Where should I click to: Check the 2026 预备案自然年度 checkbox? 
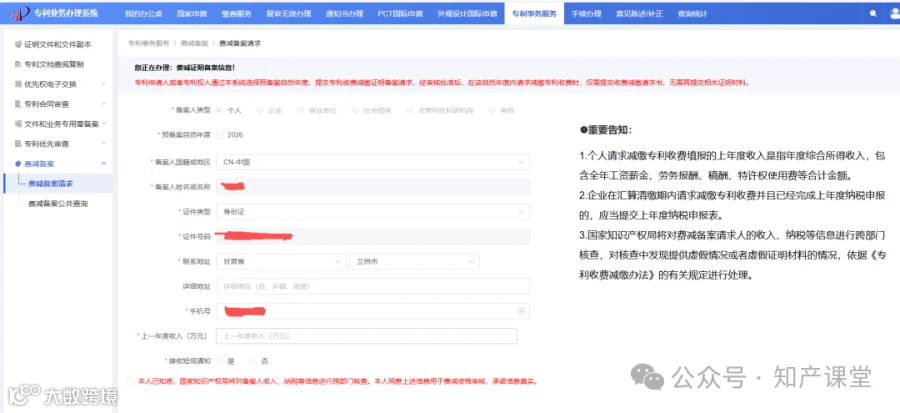pos(220,135)
